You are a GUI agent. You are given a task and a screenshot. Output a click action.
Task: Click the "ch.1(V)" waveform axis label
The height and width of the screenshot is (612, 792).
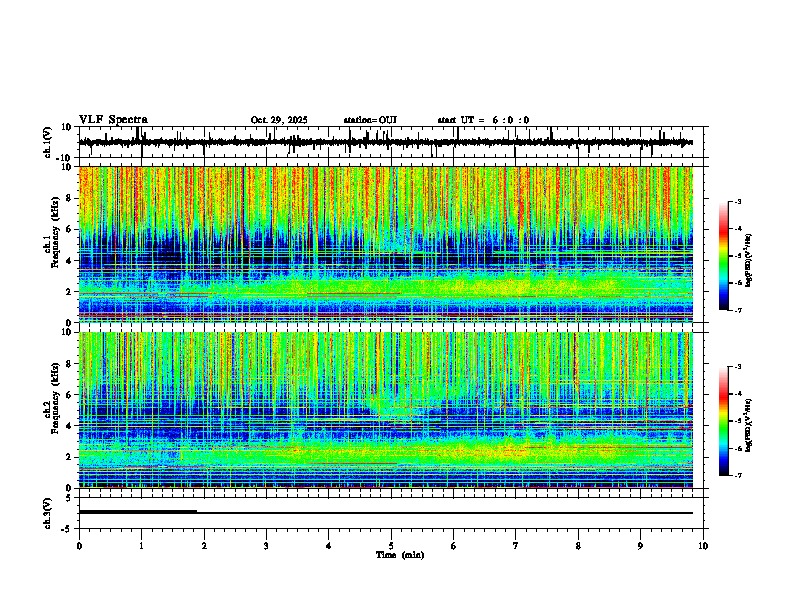coord(48,142)
